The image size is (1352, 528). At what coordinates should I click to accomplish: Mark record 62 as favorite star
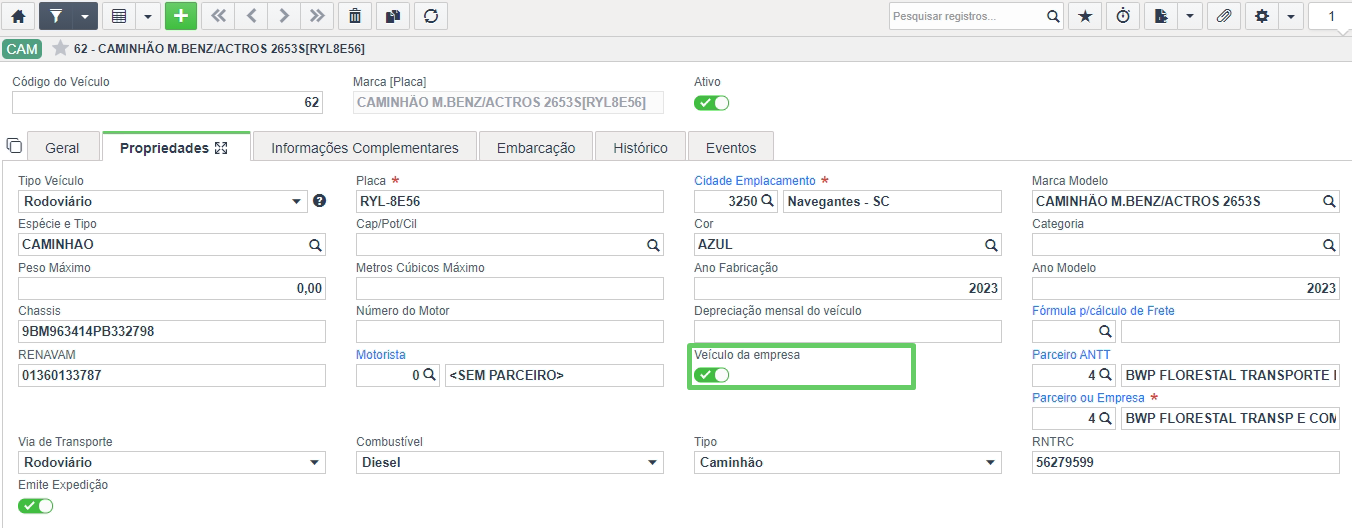tap(60, 48)
